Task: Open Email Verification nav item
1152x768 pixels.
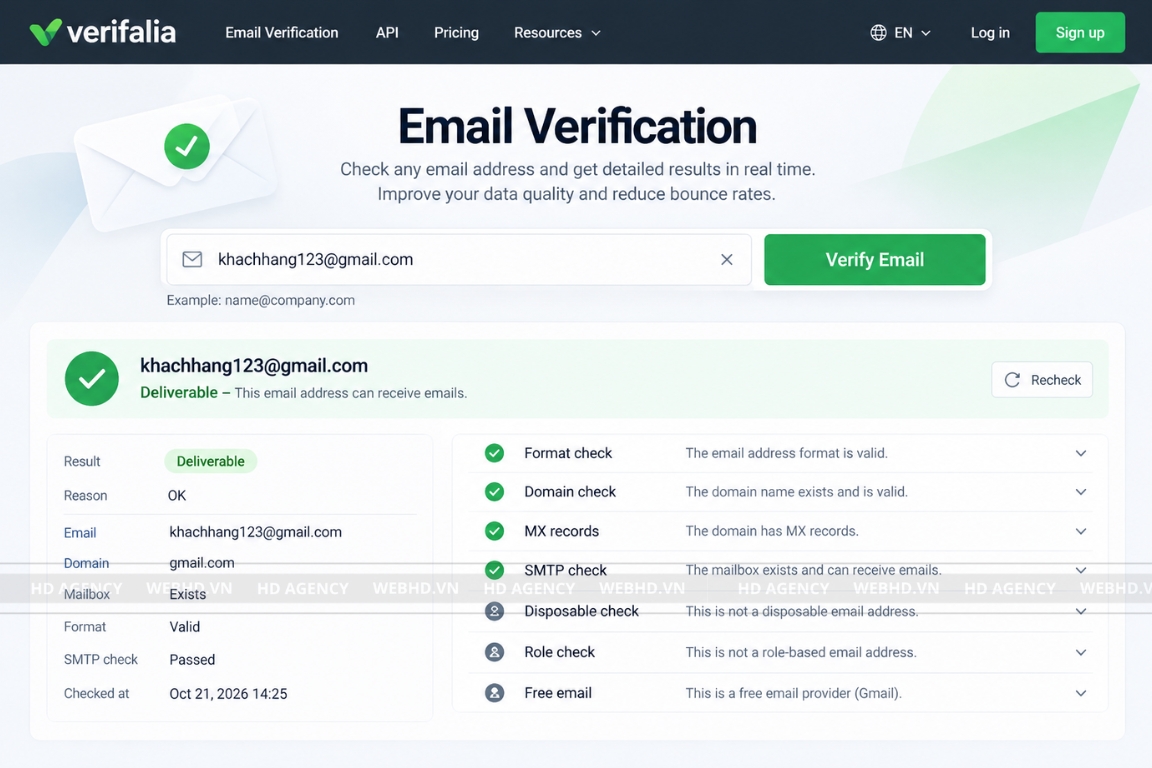Action: click(x=281, y=32)
